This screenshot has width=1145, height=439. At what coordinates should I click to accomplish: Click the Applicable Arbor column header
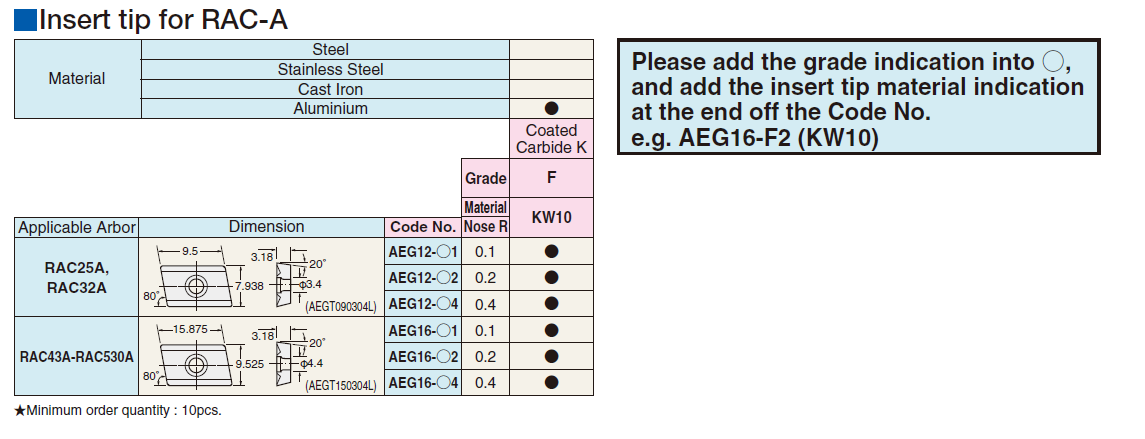pyautogui.click(x=77, y=227)
